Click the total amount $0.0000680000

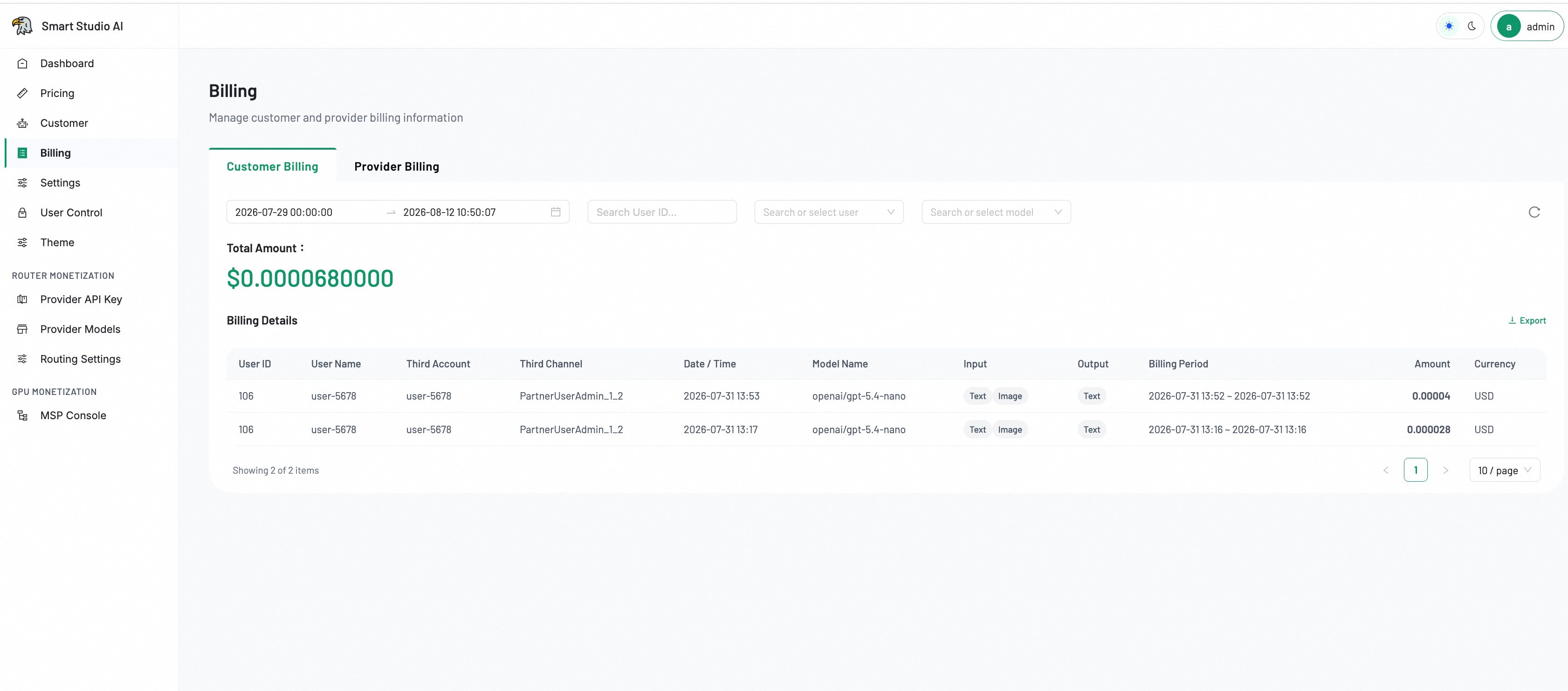pyautogui.click(x=310, y=278)
